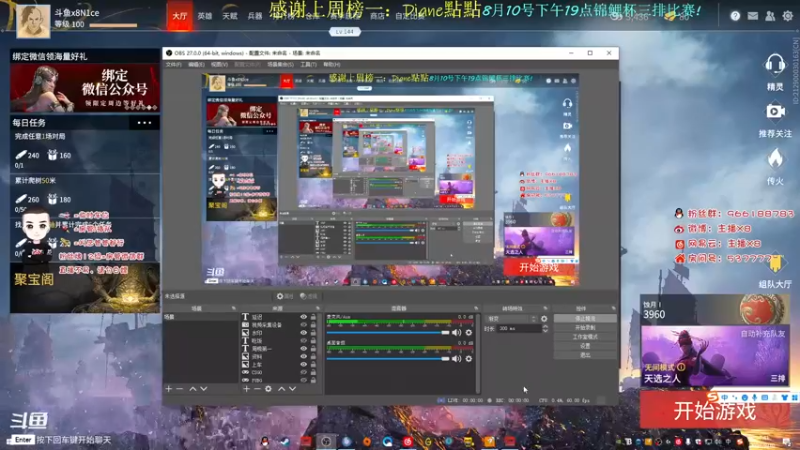Move source up with arrow icon
800x450 pixels.
point(282,389)
